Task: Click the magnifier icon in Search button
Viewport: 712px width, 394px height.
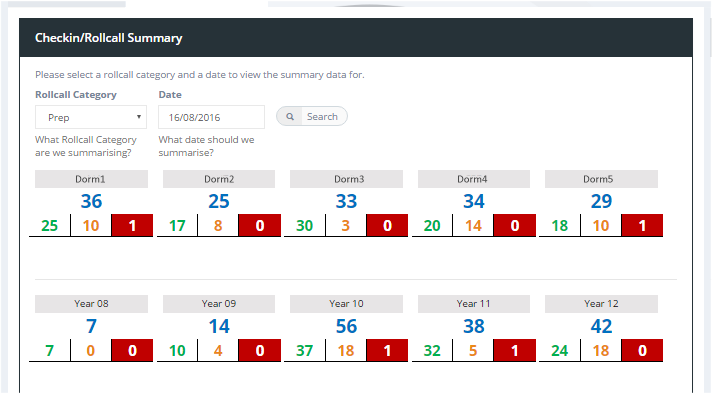Action: tap(290, 117)
